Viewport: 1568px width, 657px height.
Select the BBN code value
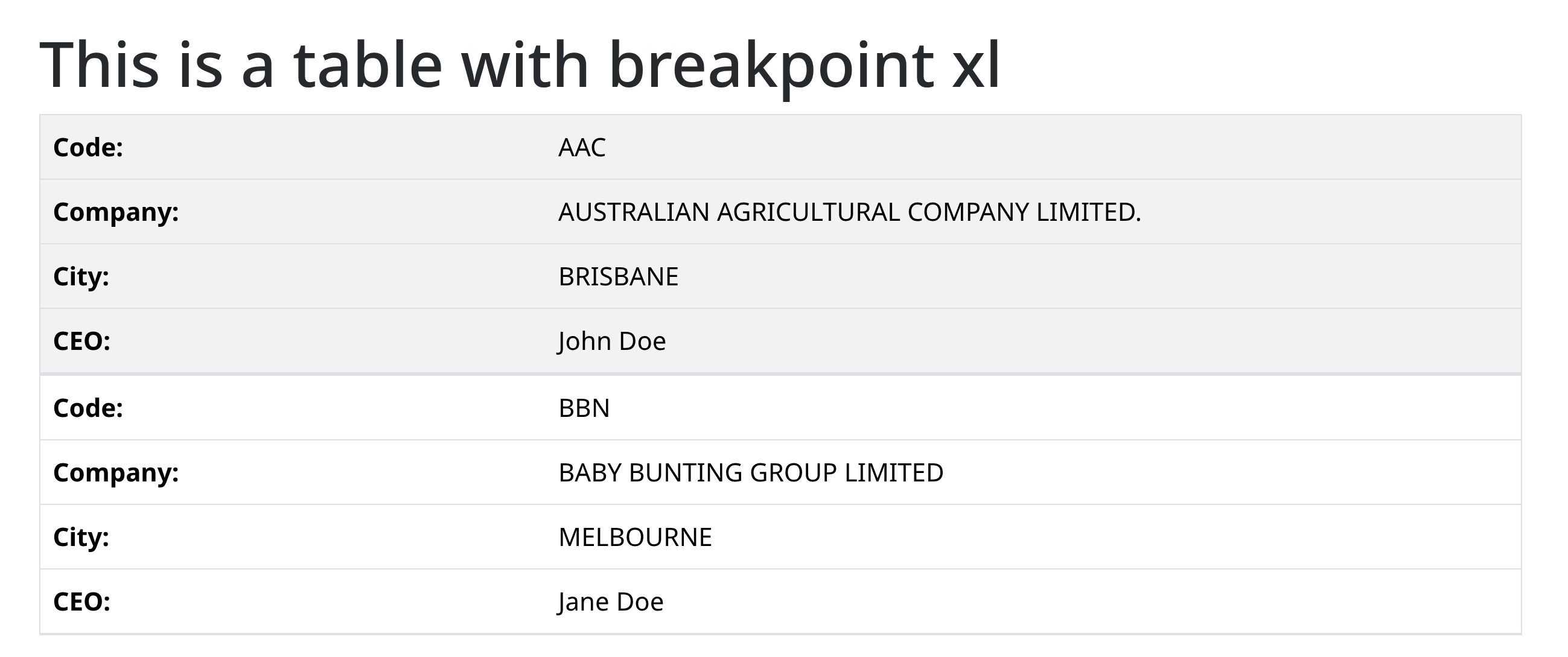pyautogui.click(x=584, y=408)
